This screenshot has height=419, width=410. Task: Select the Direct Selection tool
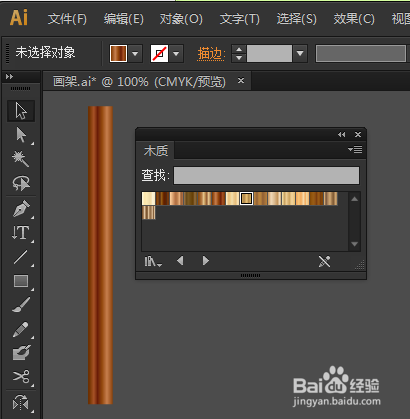point(21,135)
